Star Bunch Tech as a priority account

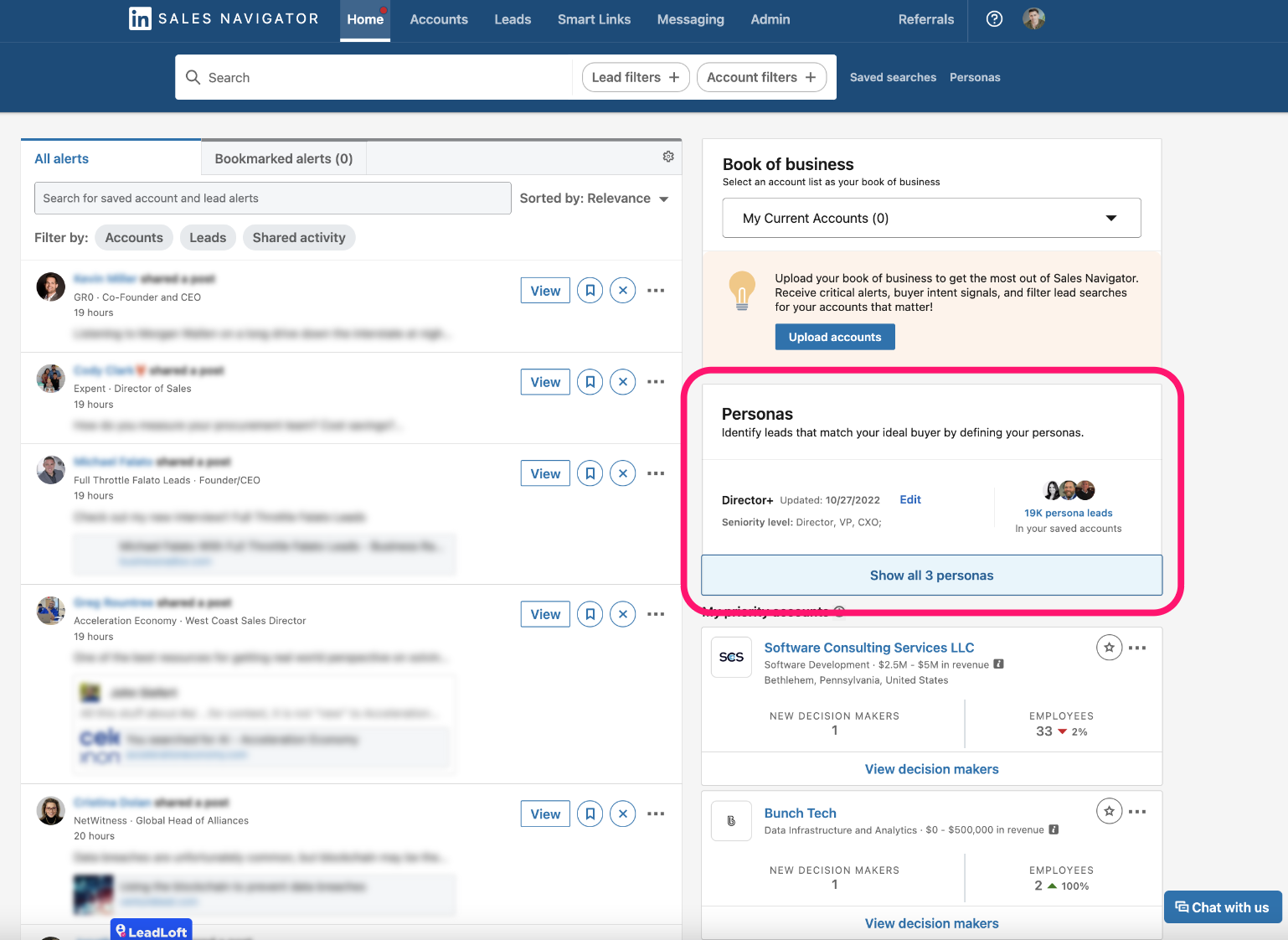pyautogui.click(x=1109, y=811)
